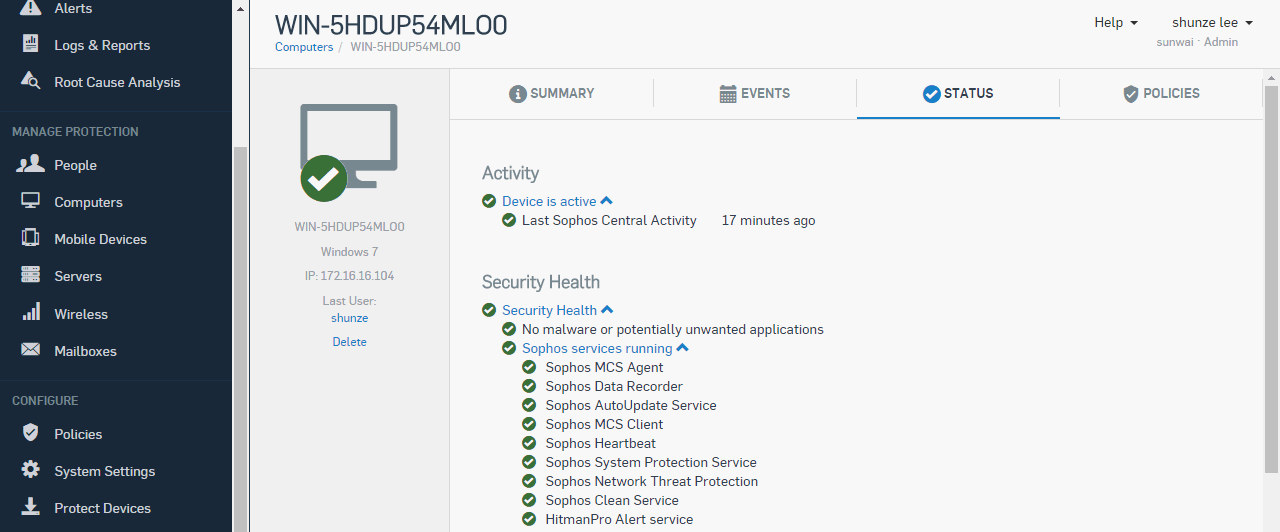
Task: Select the Mailboxes envelope icon
Action: coord(31,351)
